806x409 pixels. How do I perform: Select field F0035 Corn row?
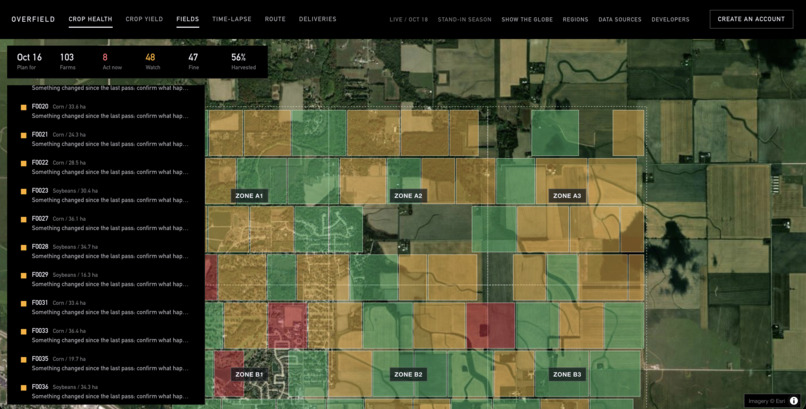tap(106, 363)
